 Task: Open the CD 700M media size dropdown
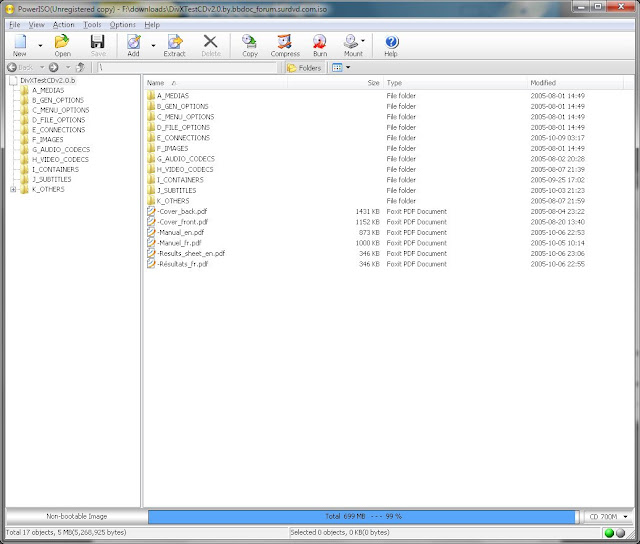[608, 517]
